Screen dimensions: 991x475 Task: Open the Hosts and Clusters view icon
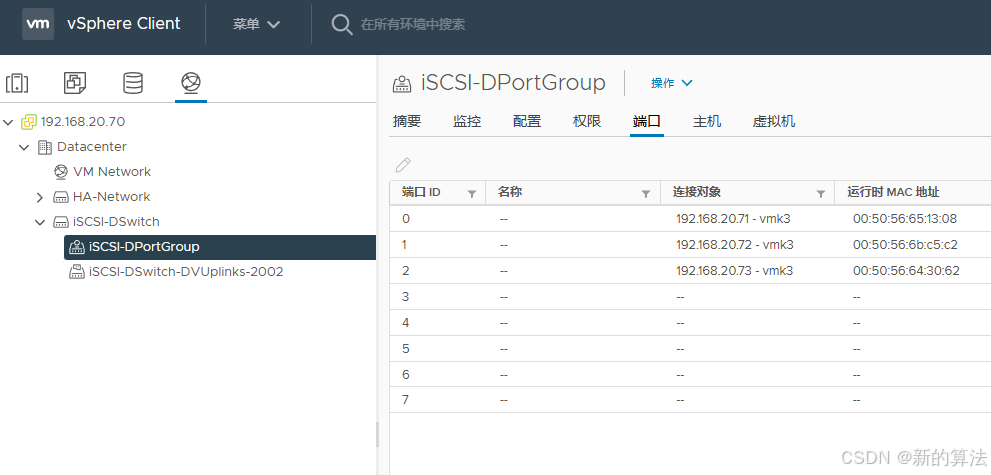tap(17, 83)
